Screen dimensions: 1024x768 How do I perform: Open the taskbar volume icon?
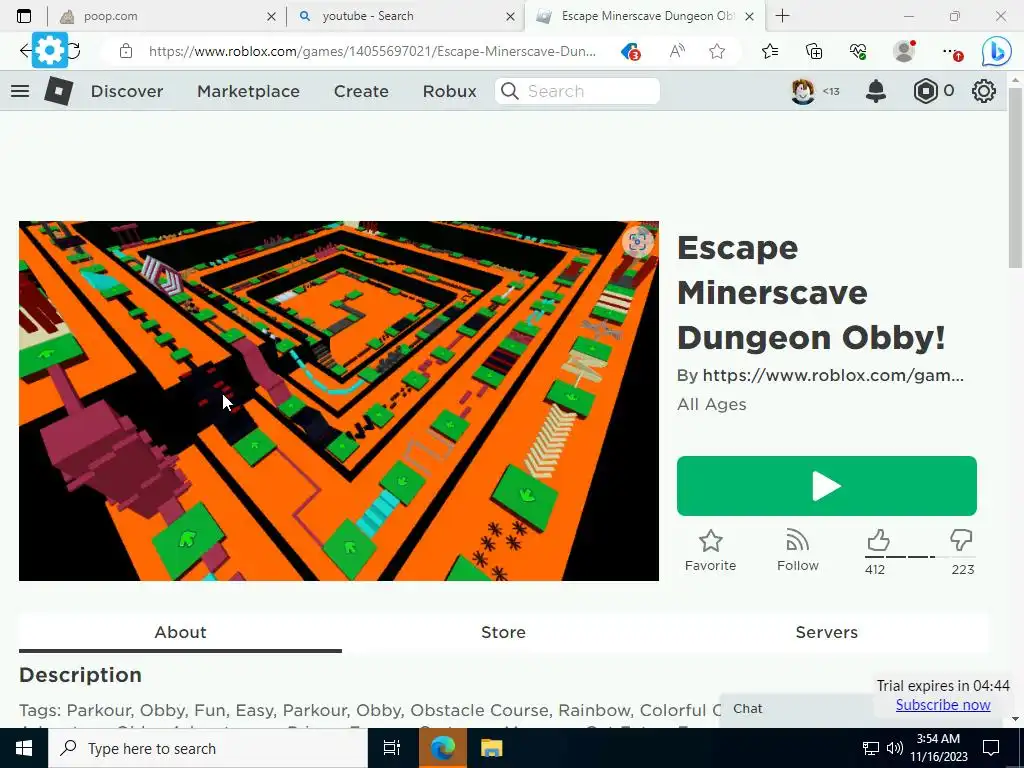(895, 748)
